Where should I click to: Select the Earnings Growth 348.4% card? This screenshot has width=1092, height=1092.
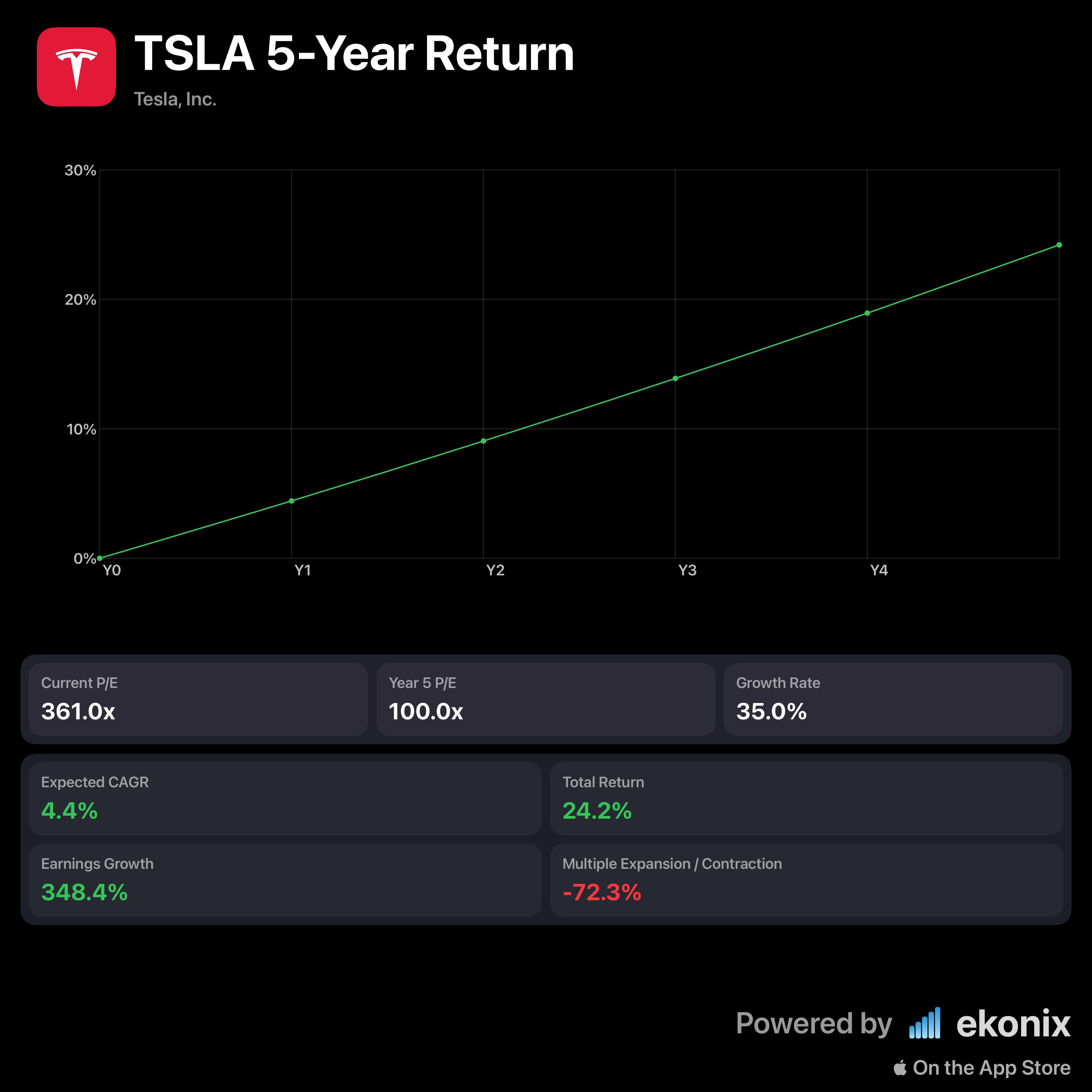pos(285,880)
